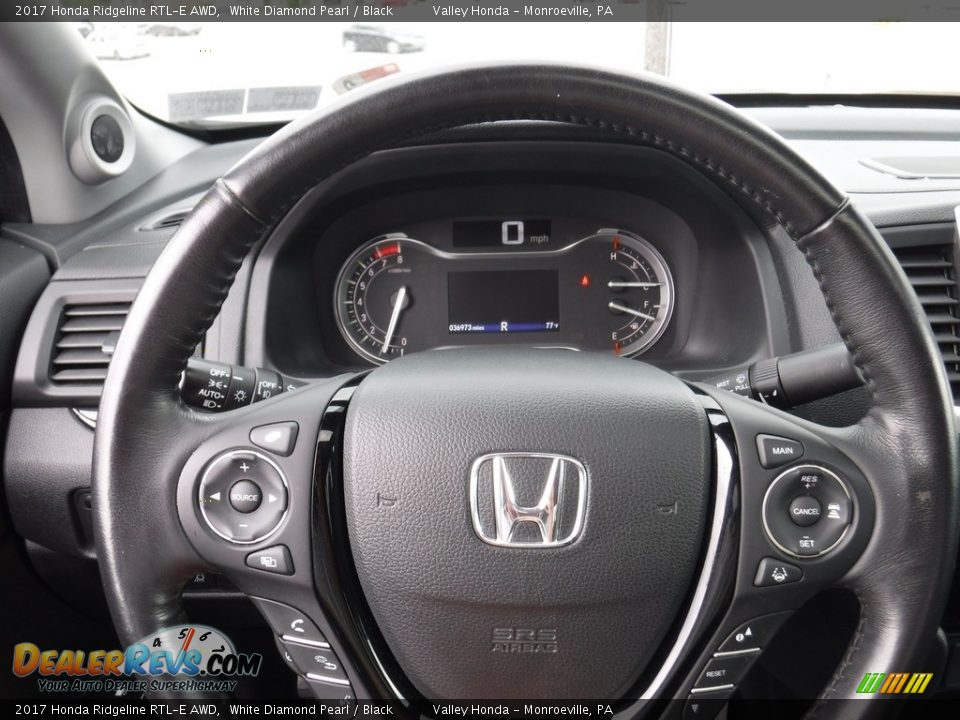
Task: Tap the odometer reading 036973 miles
Action: tap(467, 328)
